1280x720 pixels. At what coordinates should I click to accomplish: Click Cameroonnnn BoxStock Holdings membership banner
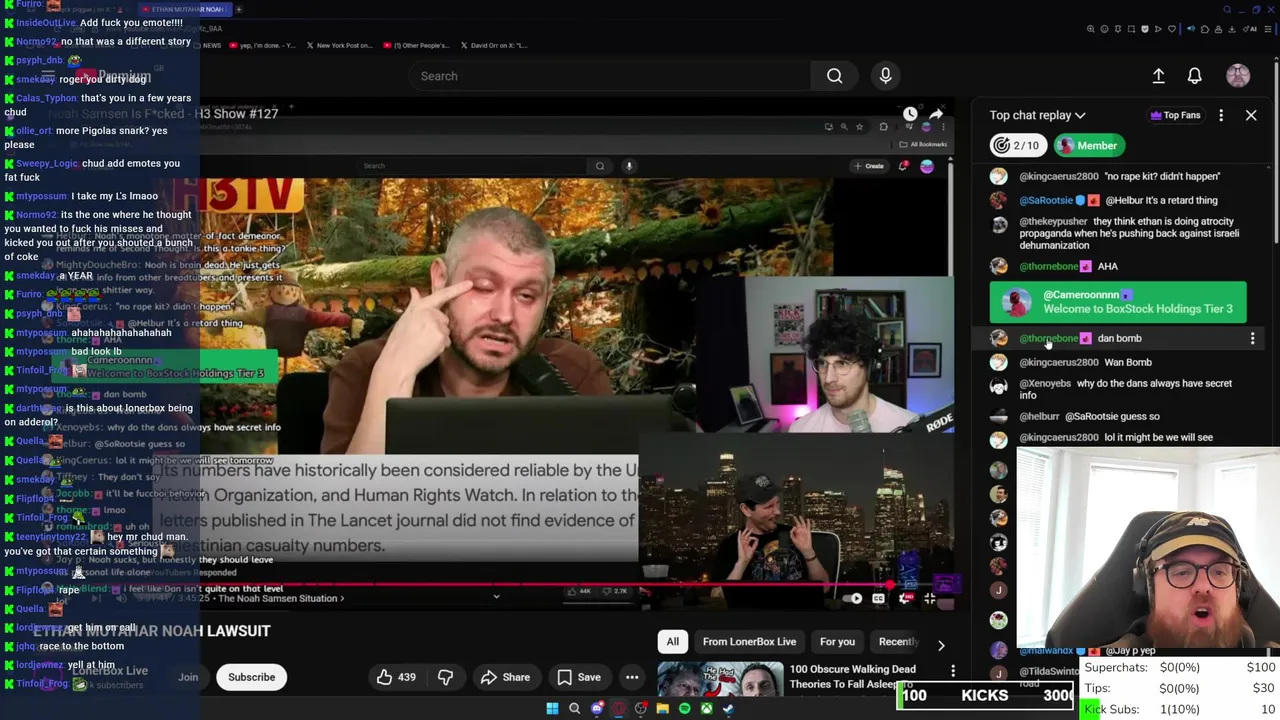click(x=1118, y=302)
